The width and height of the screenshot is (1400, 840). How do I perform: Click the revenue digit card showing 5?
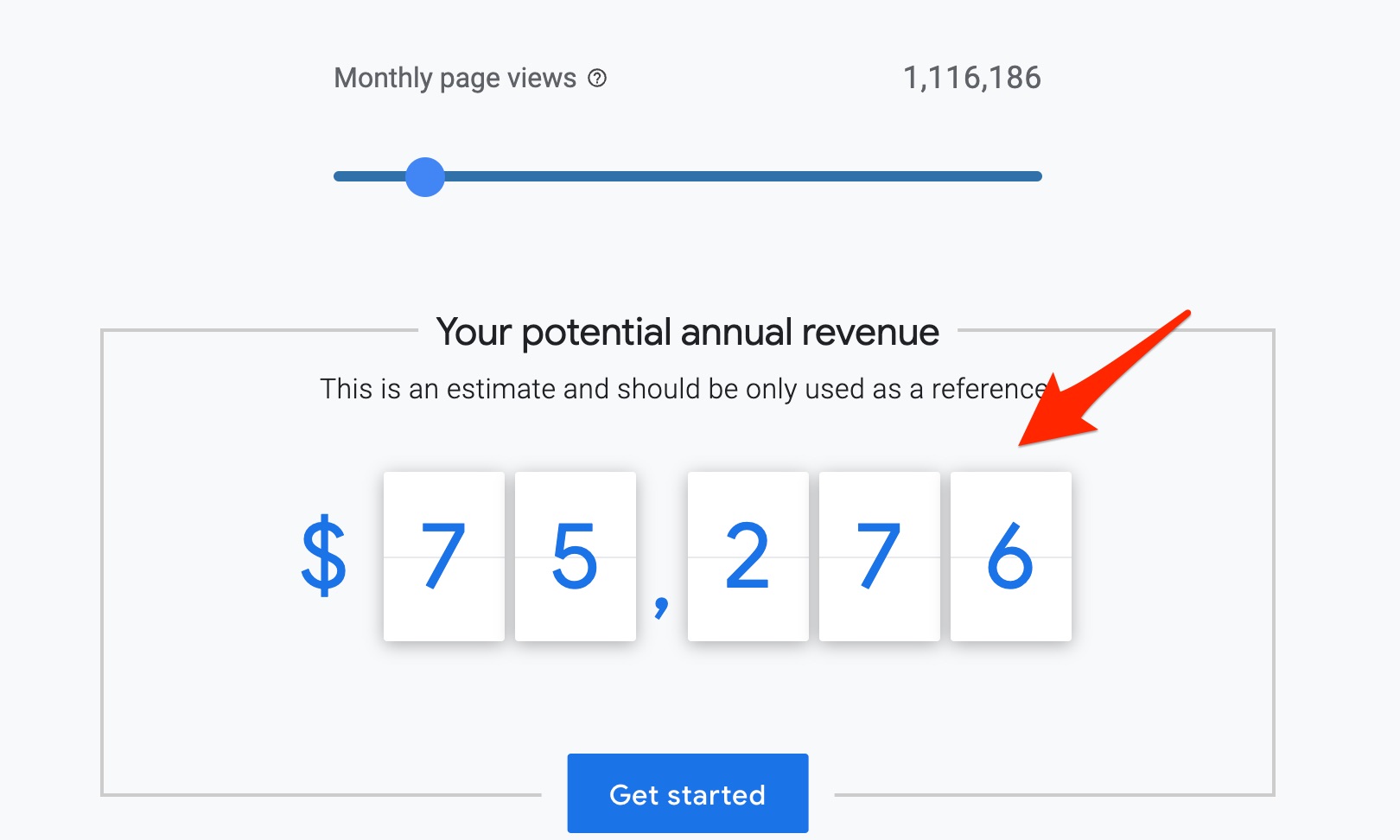tap(576, 557)
